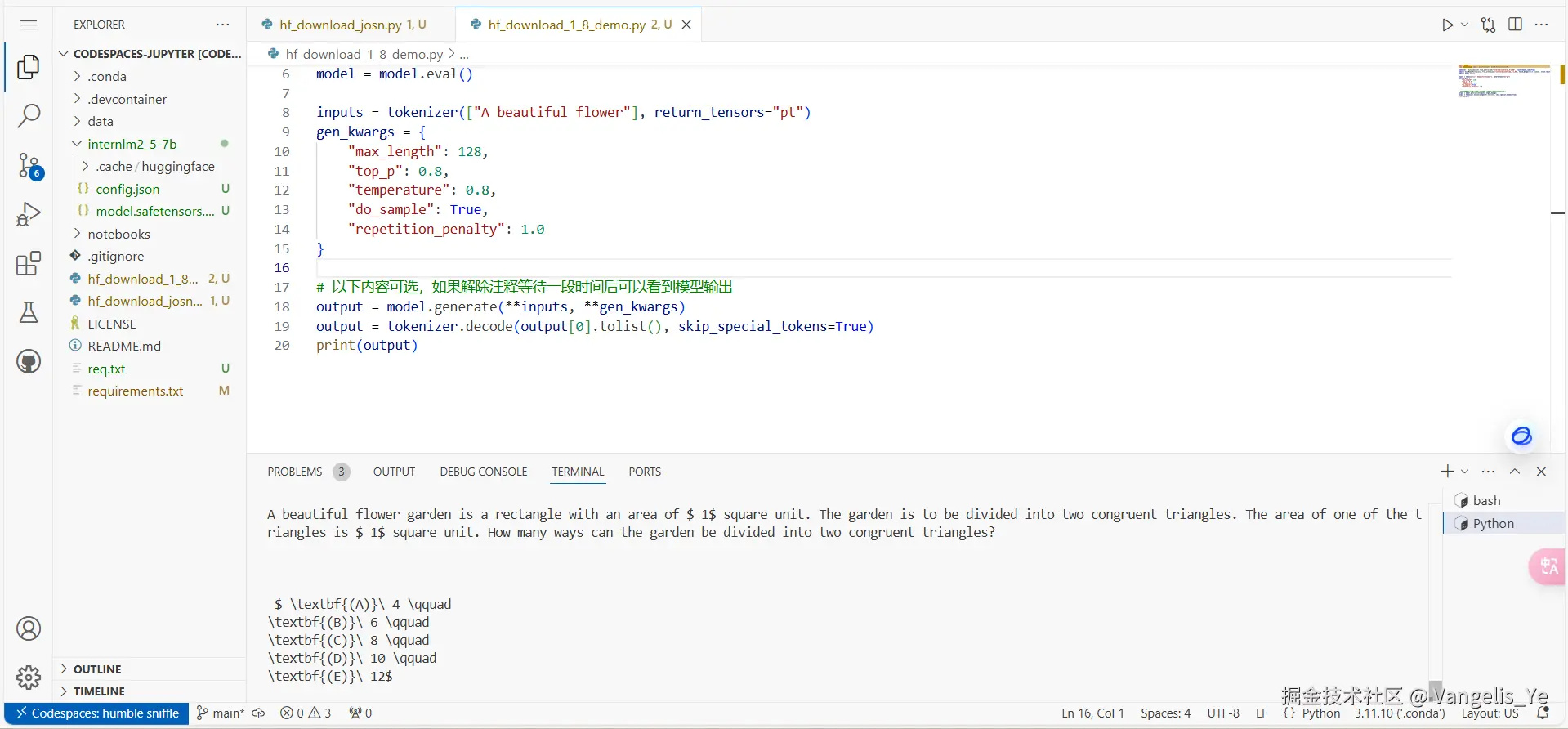The height and width of the screenshot is (729, 1568).
Task: Open terminal panel more actions ellipsis
Action: click(1489, 472)
